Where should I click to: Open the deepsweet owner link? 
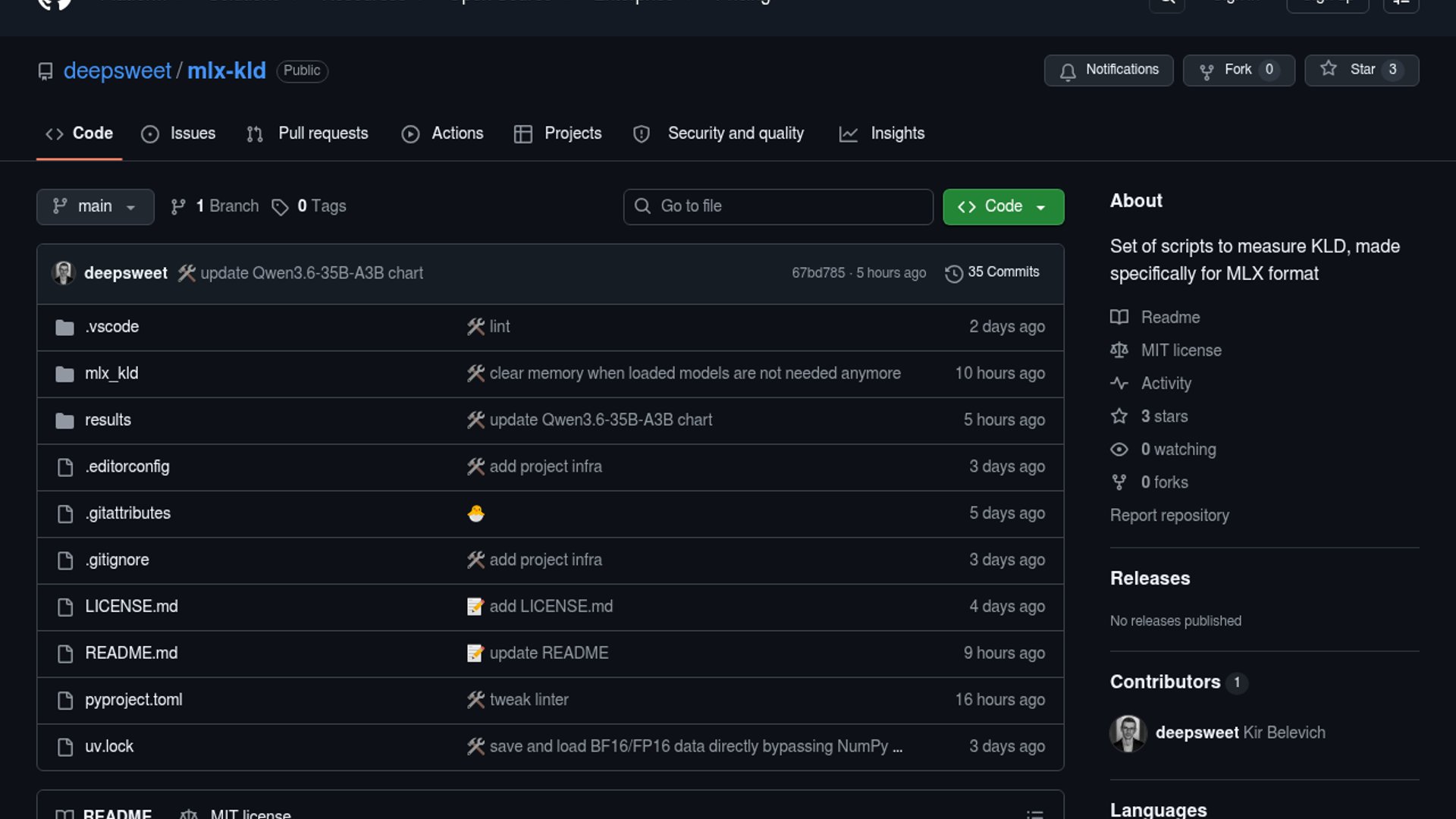point(117,71)
